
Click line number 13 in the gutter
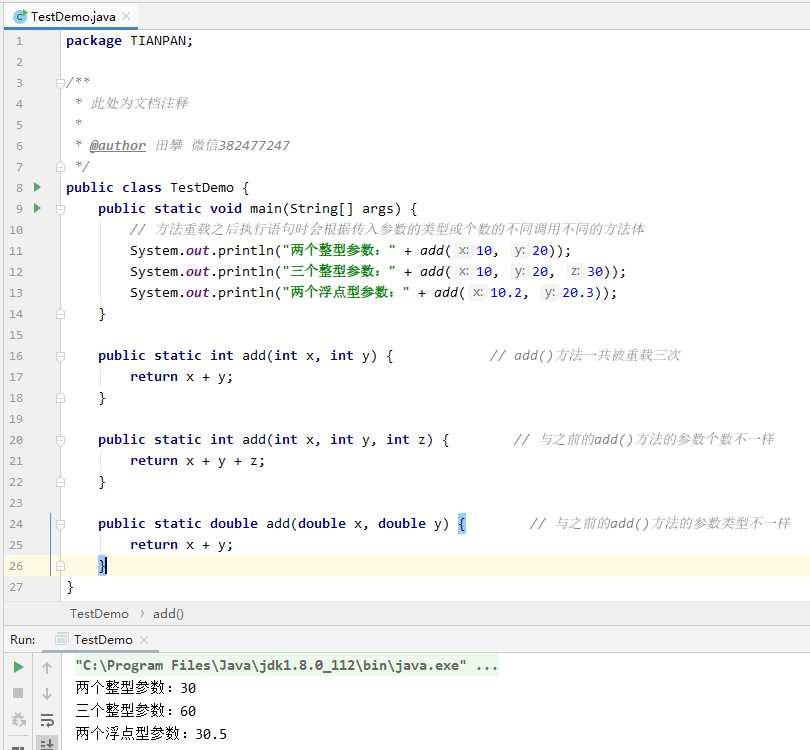pyautogui.click(x=16, y=293)
